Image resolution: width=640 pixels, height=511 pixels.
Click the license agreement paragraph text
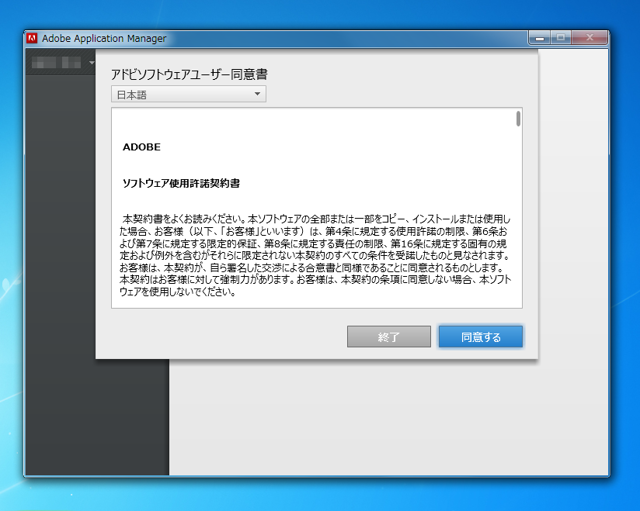315,256
